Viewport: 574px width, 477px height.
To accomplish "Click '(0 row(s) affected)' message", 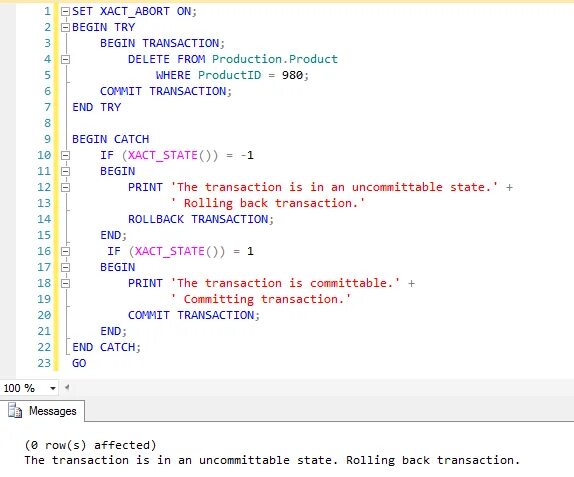I will pyautogui.click(x=90, y=445).
